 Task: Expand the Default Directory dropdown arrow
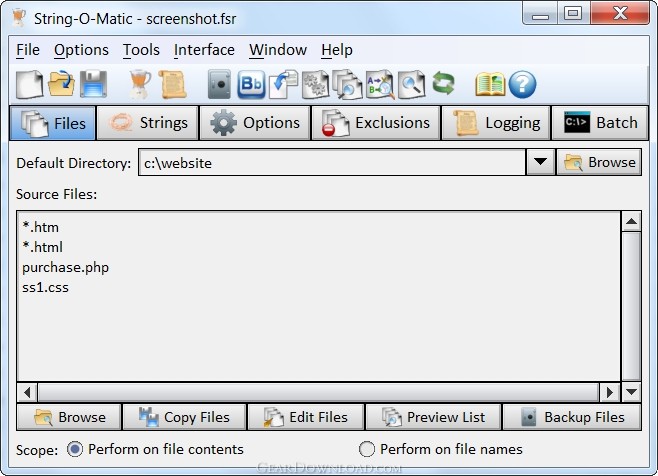[x=540, y=162]
